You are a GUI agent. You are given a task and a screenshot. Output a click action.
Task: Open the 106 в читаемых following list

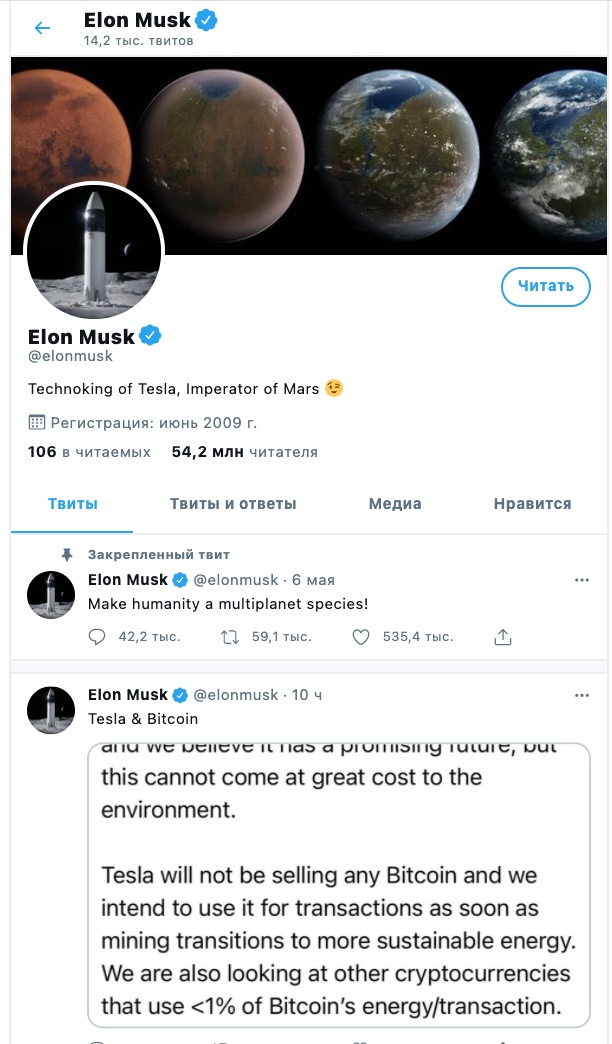click(89, 452)
